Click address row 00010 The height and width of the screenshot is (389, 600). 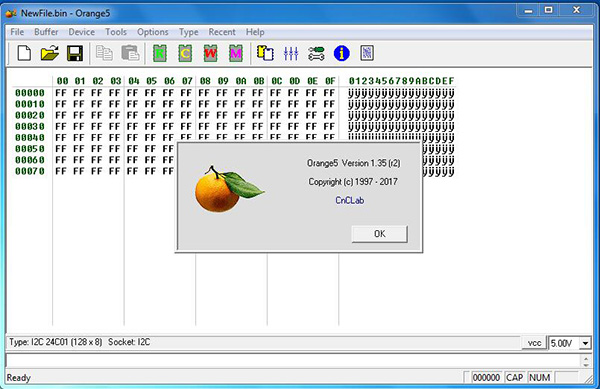pos(30,104)
